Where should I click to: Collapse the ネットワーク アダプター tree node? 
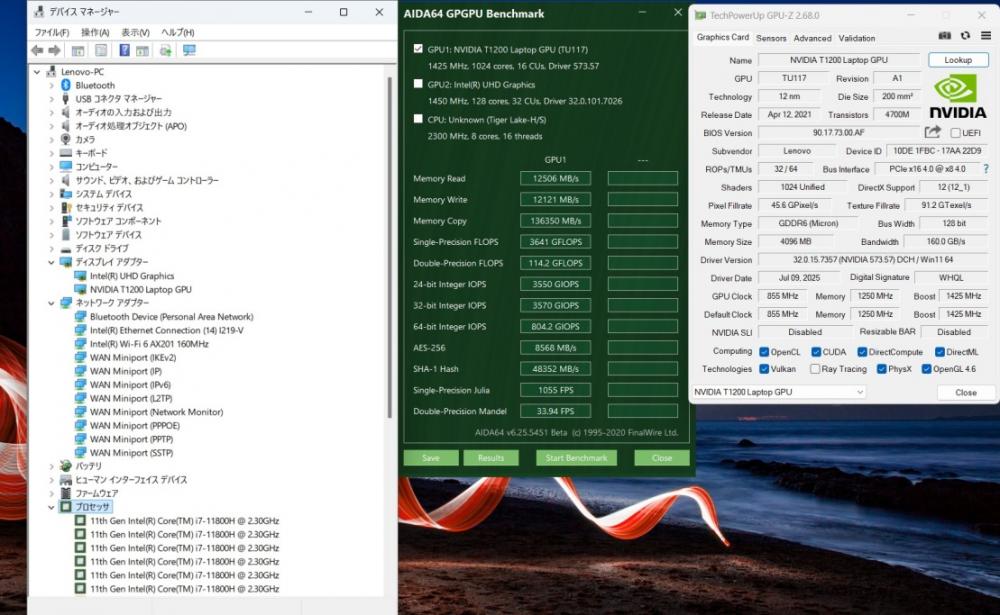pyautogui.click(x=51, y=303)
